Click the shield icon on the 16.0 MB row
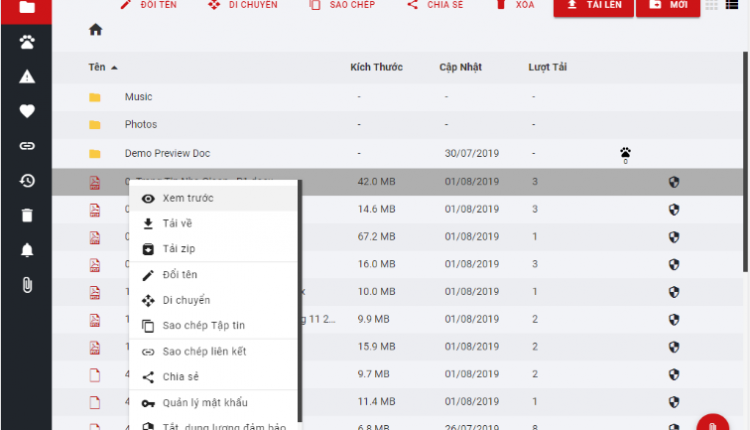The width and height of the screenshot is (750, 430). [x=674, y=265]
